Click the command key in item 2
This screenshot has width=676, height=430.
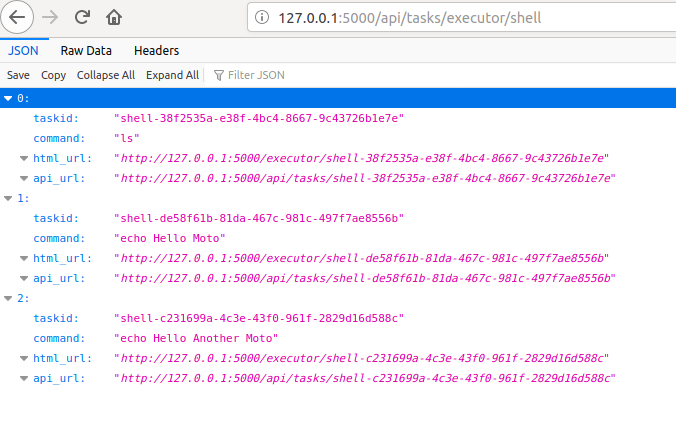click(59, 339)
